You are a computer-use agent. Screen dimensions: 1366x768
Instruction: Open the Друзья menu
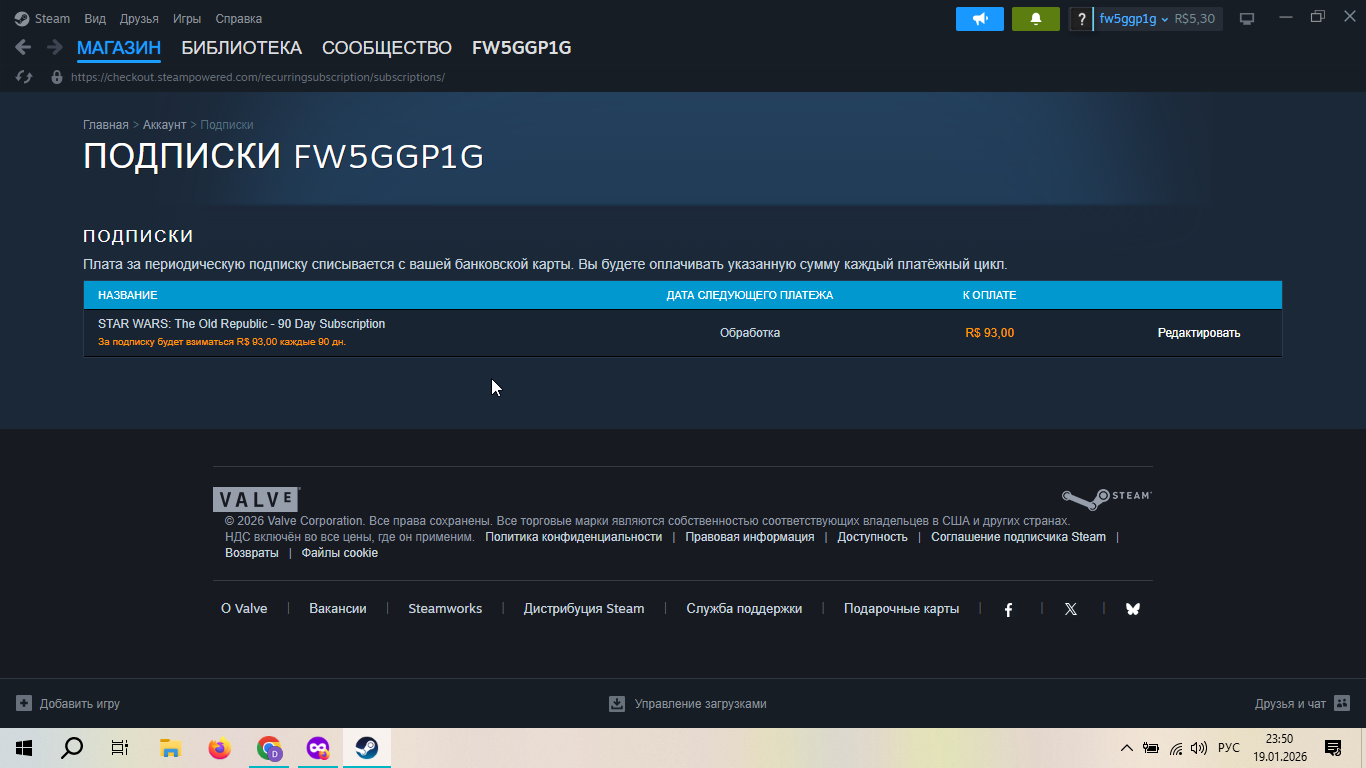[x=139, y=19]
